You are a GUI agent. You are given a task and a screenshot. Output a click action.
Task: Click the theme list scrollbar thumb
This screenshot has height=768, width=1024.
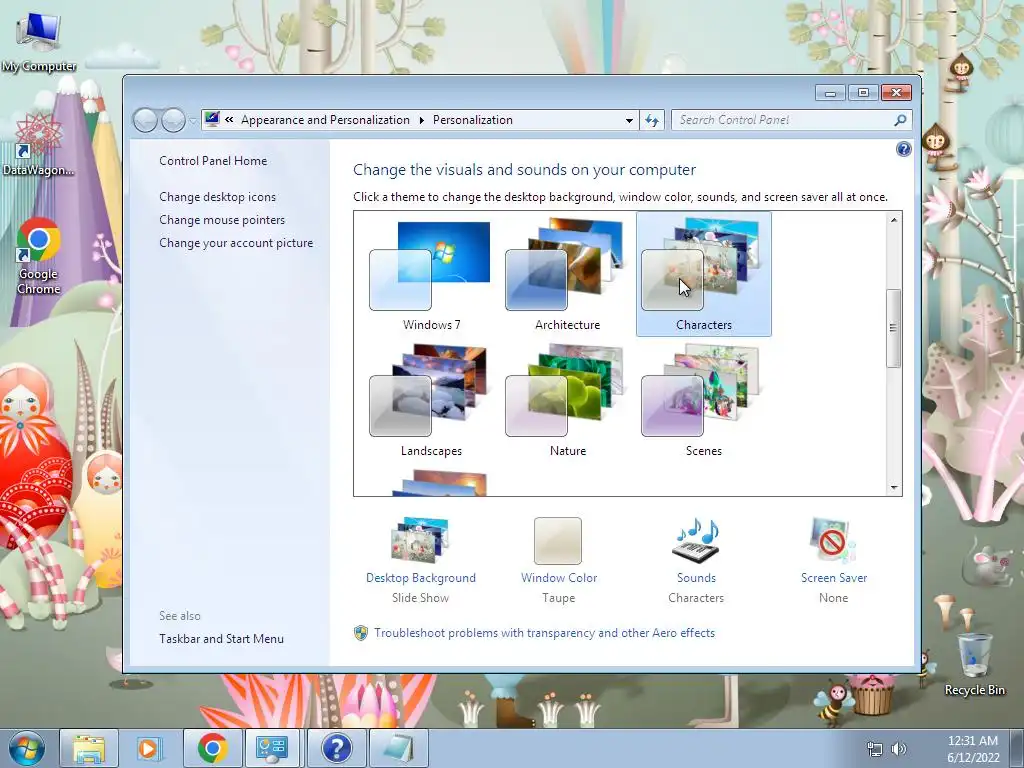[x=893, y=328]
